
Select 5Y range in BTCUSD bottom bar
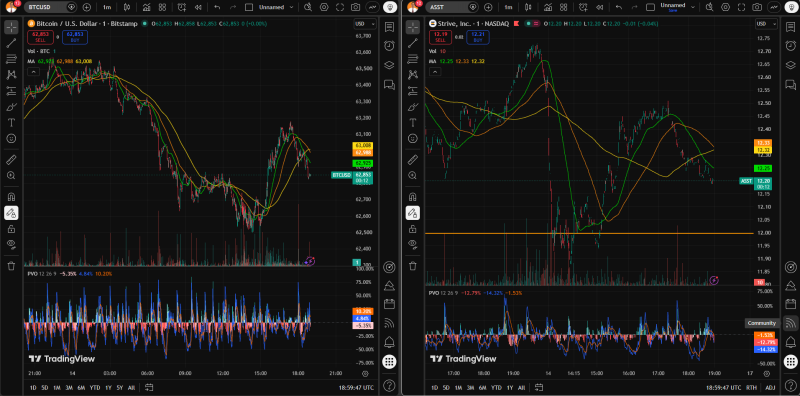(119, 387)
